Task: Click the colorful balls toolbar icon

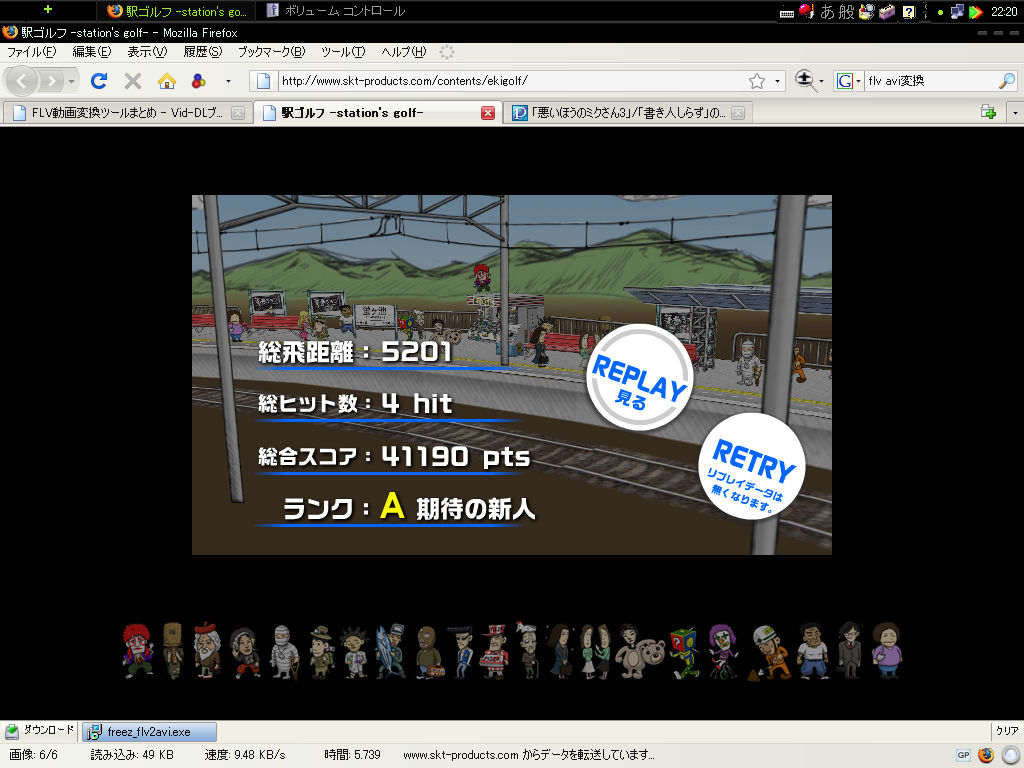Action: click(199, 80)
